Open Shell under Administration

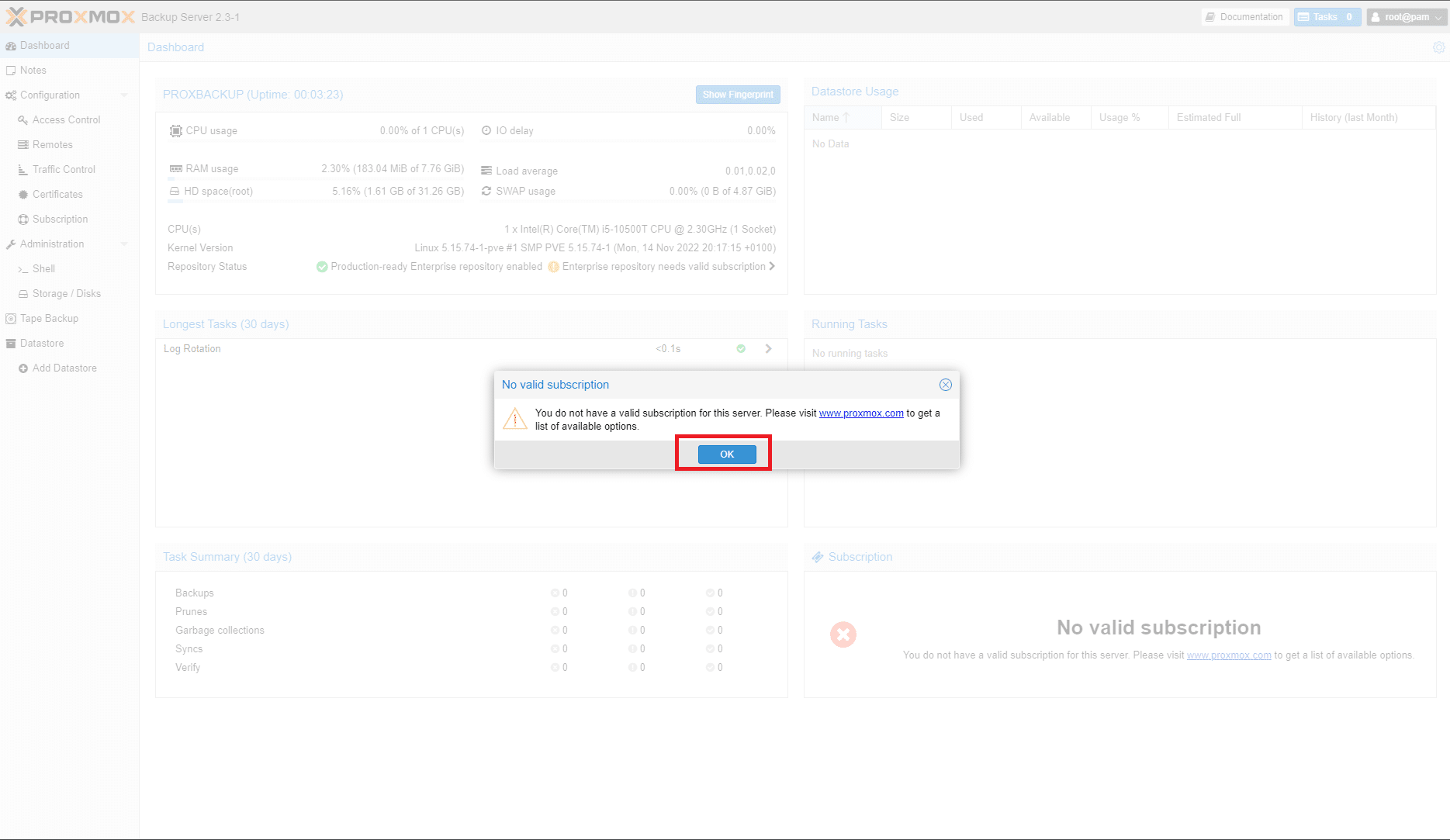tap(69, 269)
